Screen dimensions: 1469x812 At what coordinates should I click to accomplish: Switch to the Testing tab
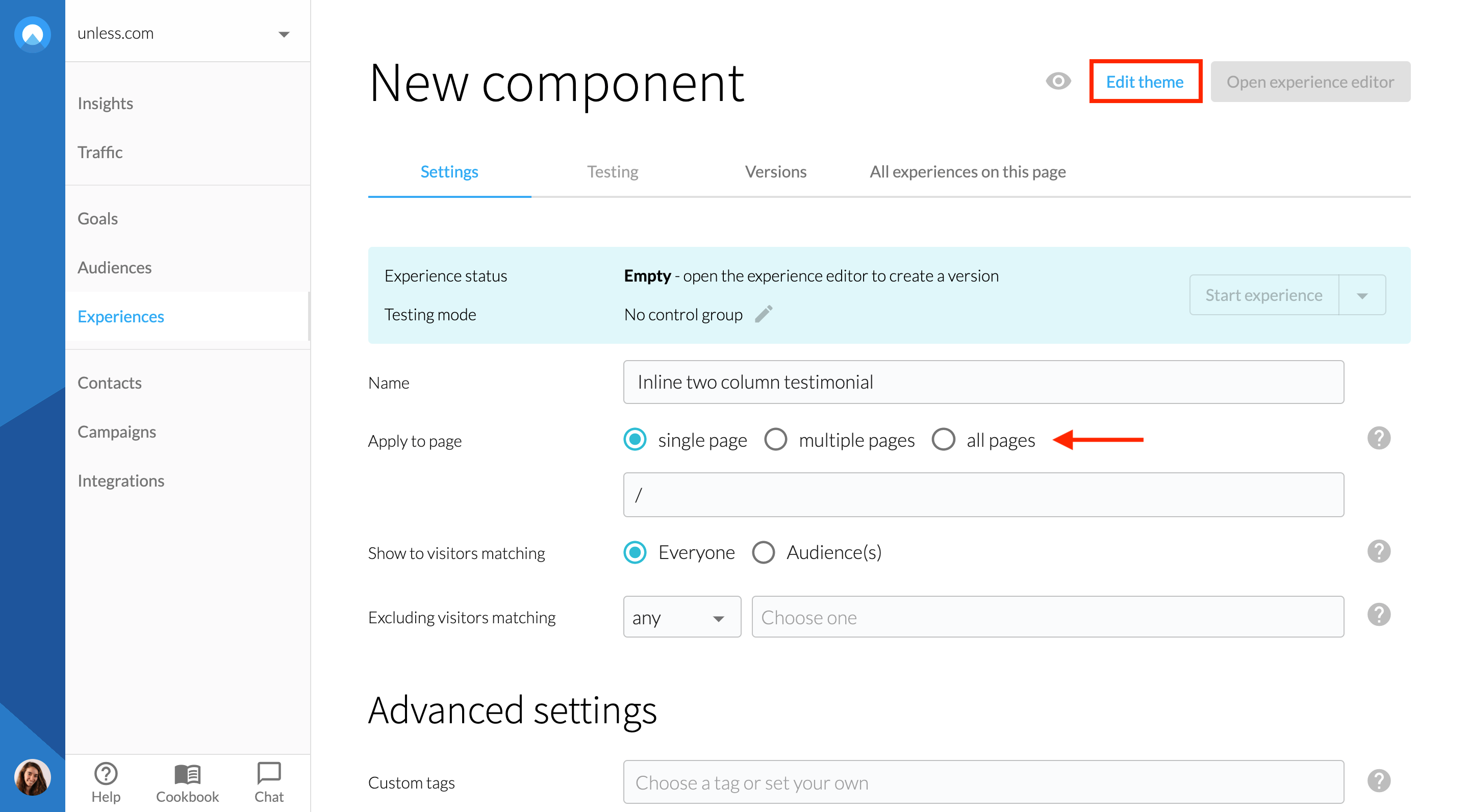tap(613, 172)
